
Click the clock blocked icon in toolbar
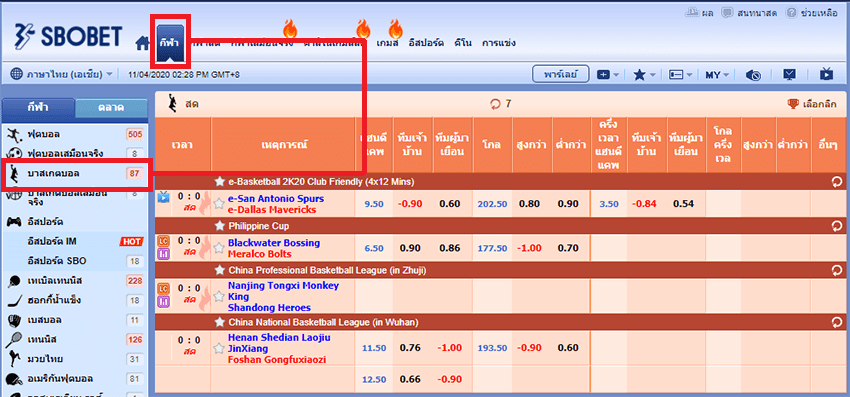(x=754, y=75)
